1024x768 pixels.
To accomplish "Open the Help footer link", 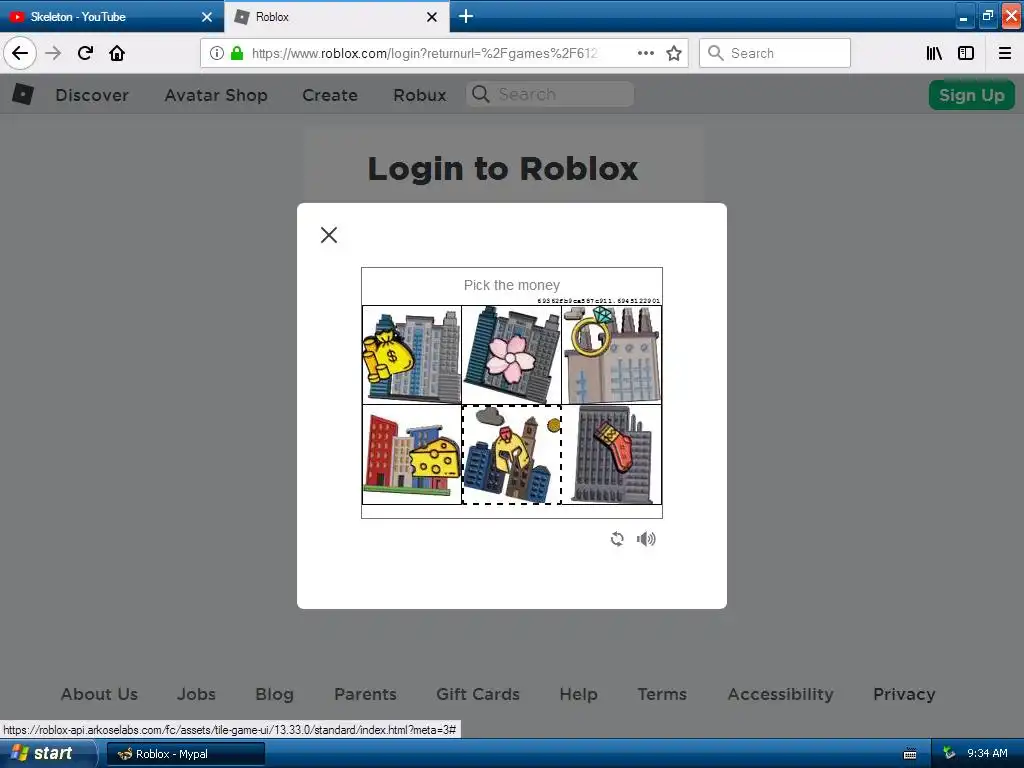I will [579, 694].
